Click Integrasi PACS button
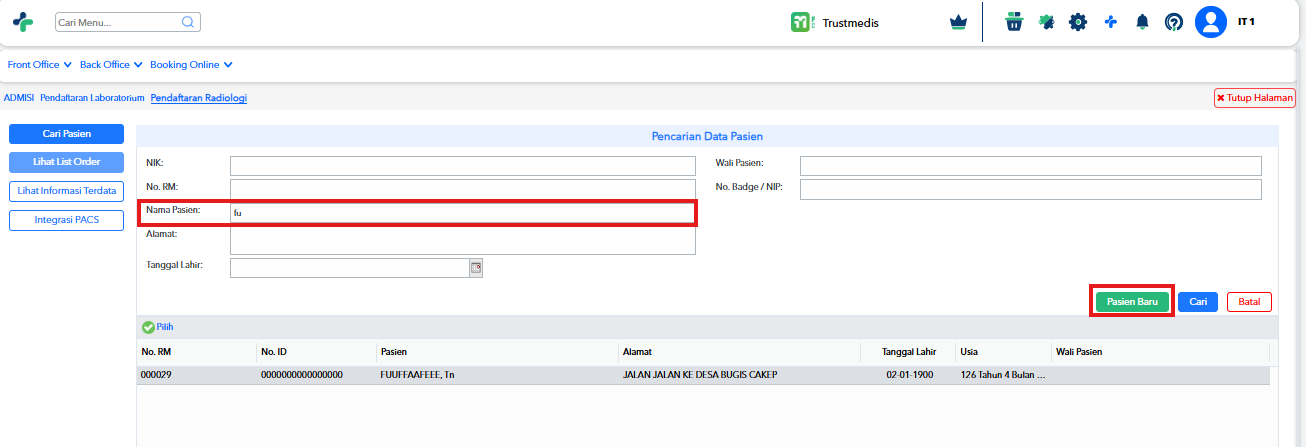Screen dimensions: 1306x447 (x=66, y=220)
